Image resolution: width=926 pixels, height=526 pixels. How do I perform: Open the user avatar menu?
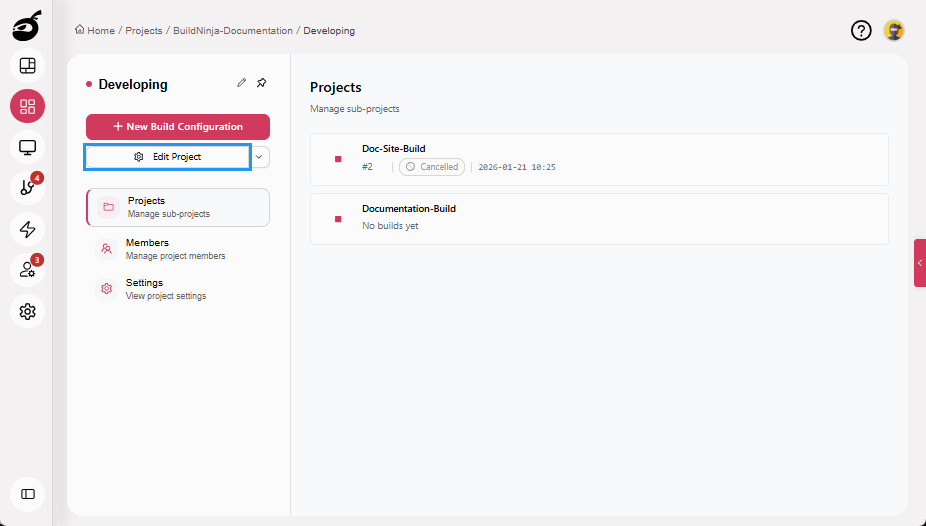coord(894,30)
